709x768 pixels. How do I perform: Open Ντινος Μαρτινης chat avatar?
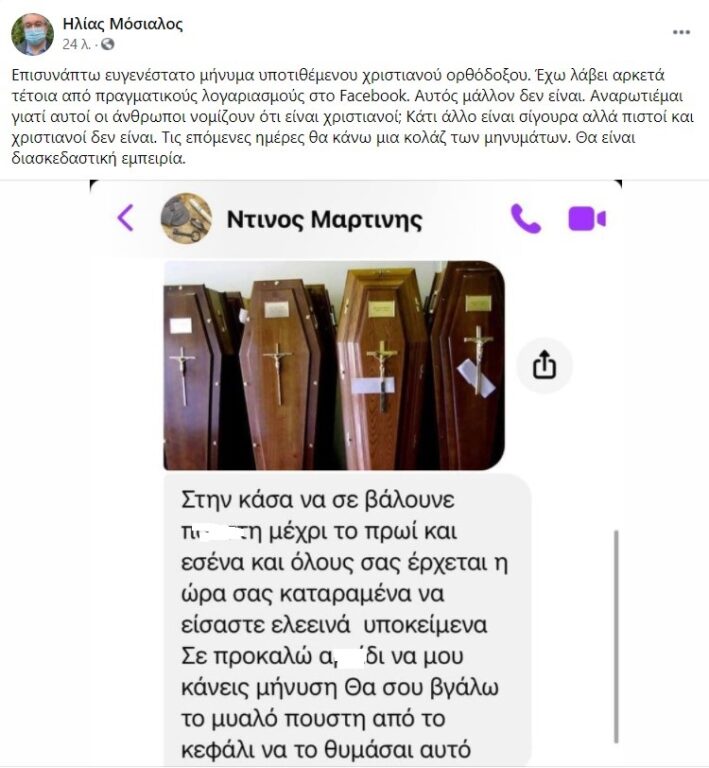[187, 218]
